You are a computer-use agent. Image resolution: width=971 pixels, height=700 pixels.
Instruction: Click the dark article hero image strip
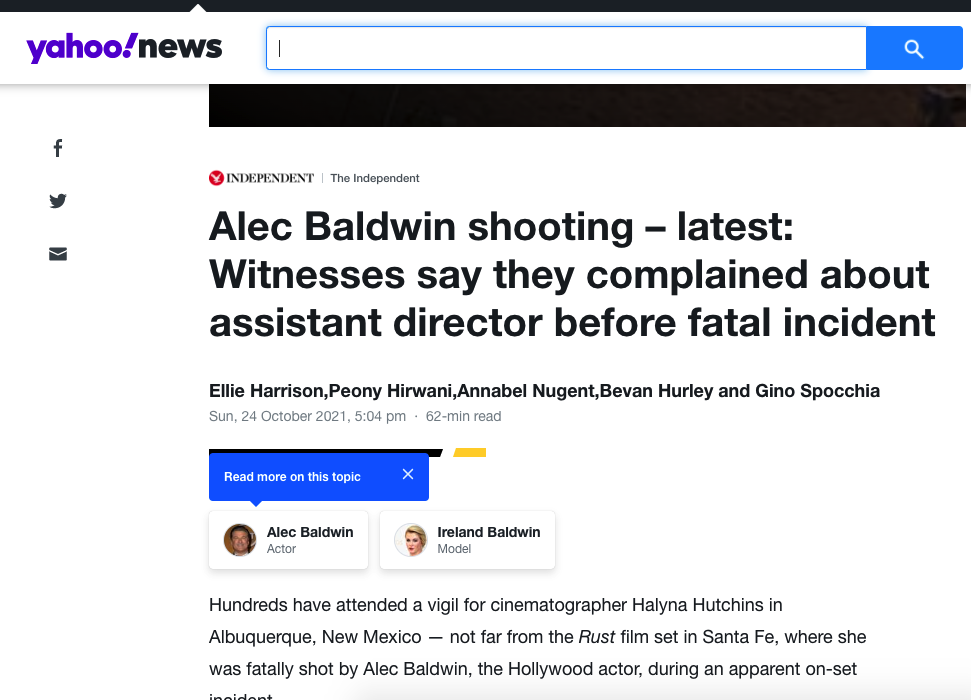click(587, 105)
